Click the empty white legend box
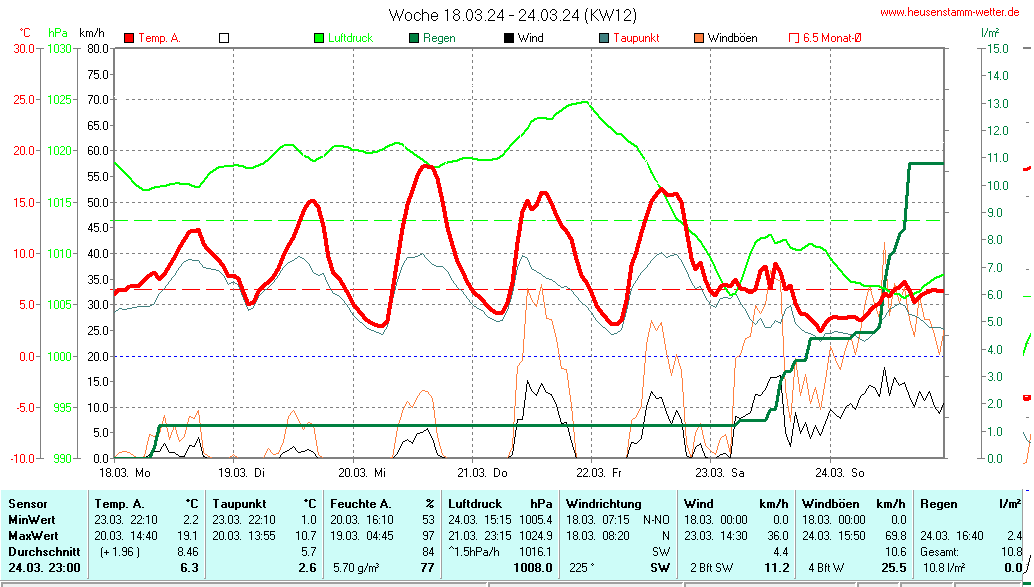This screenshot has width=1034, height=587. pyautogui.click(x=224, y=38)
